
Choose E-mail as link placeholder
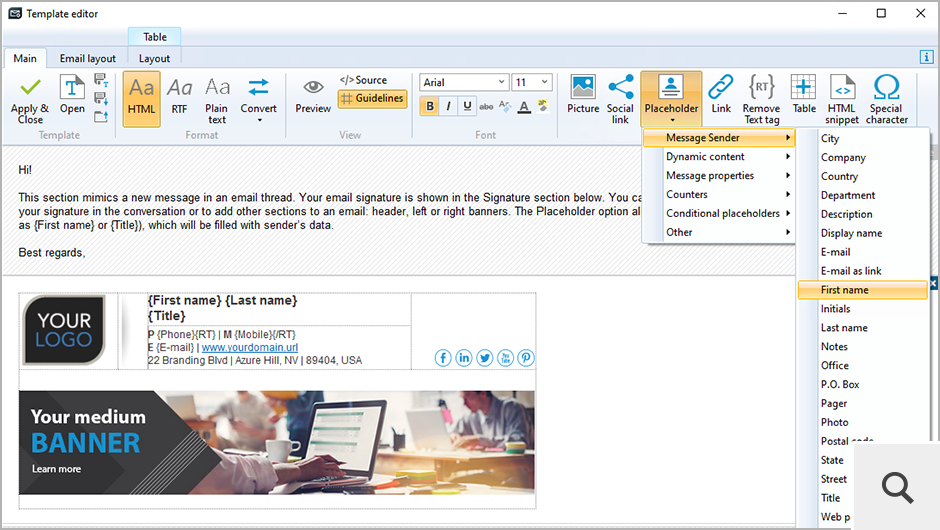point(863,271)
